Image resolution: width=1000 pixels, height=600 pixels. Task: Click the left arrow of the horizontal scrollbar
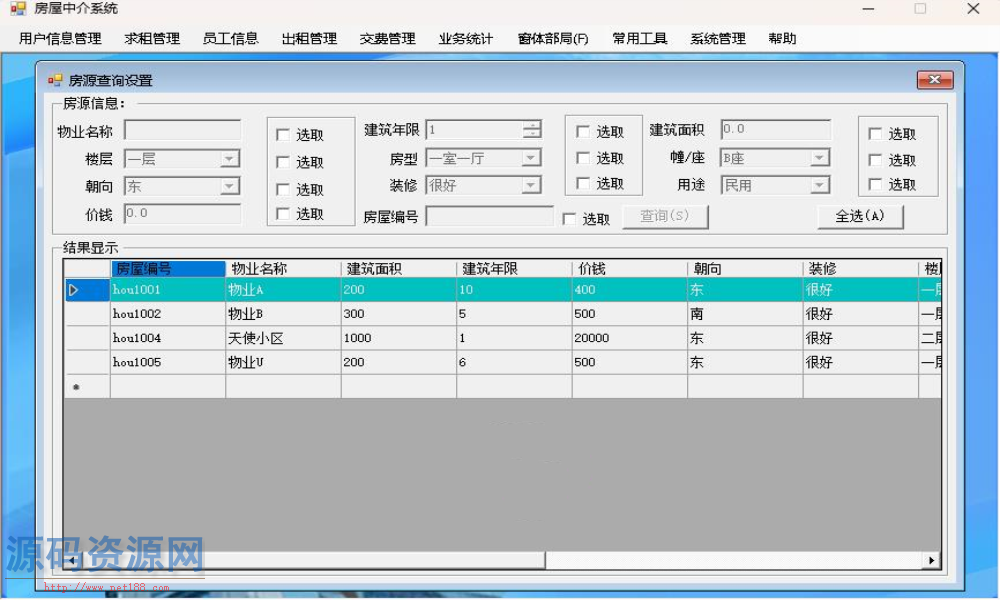pos(73,561)
